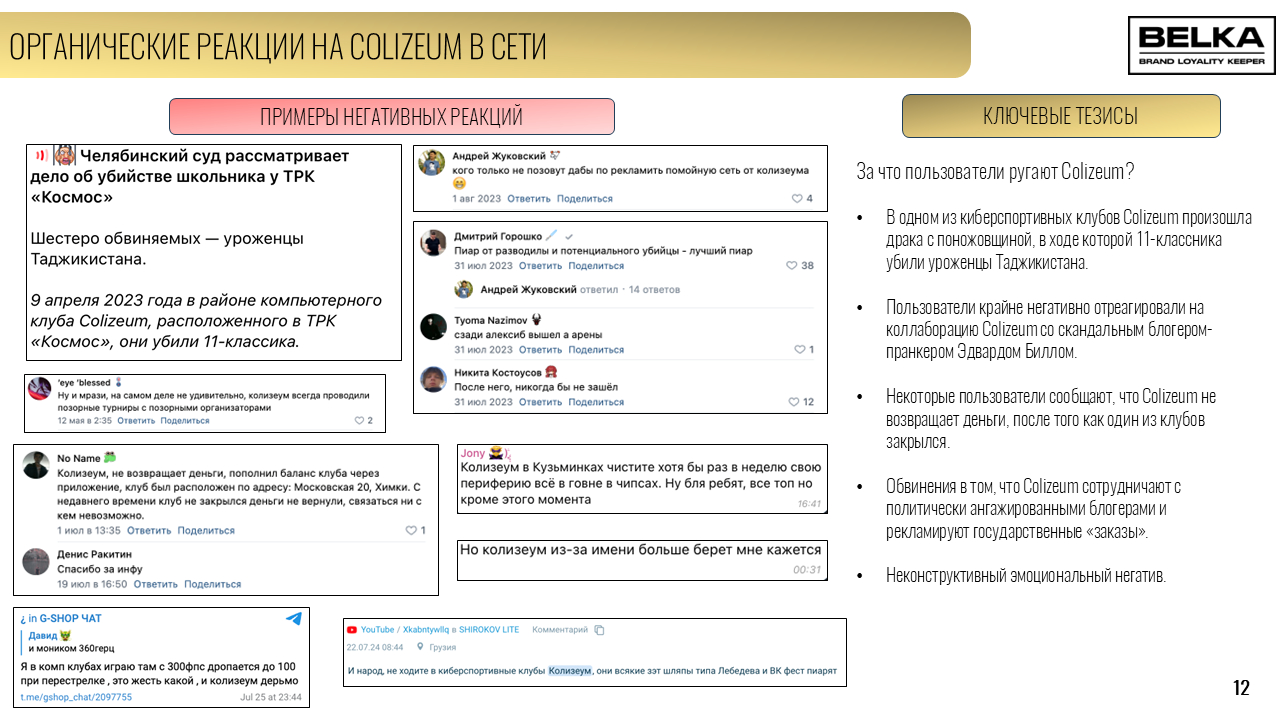Screen dimensions: 1280x720
Task: Like Tyoma Nazimov's comment via heart icon
Action: click(x=799, y=350)
